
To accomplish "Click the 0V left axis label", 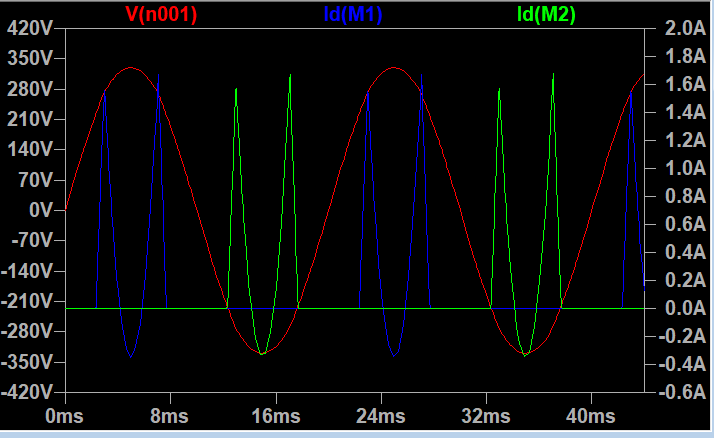I will tap(41, 210).
